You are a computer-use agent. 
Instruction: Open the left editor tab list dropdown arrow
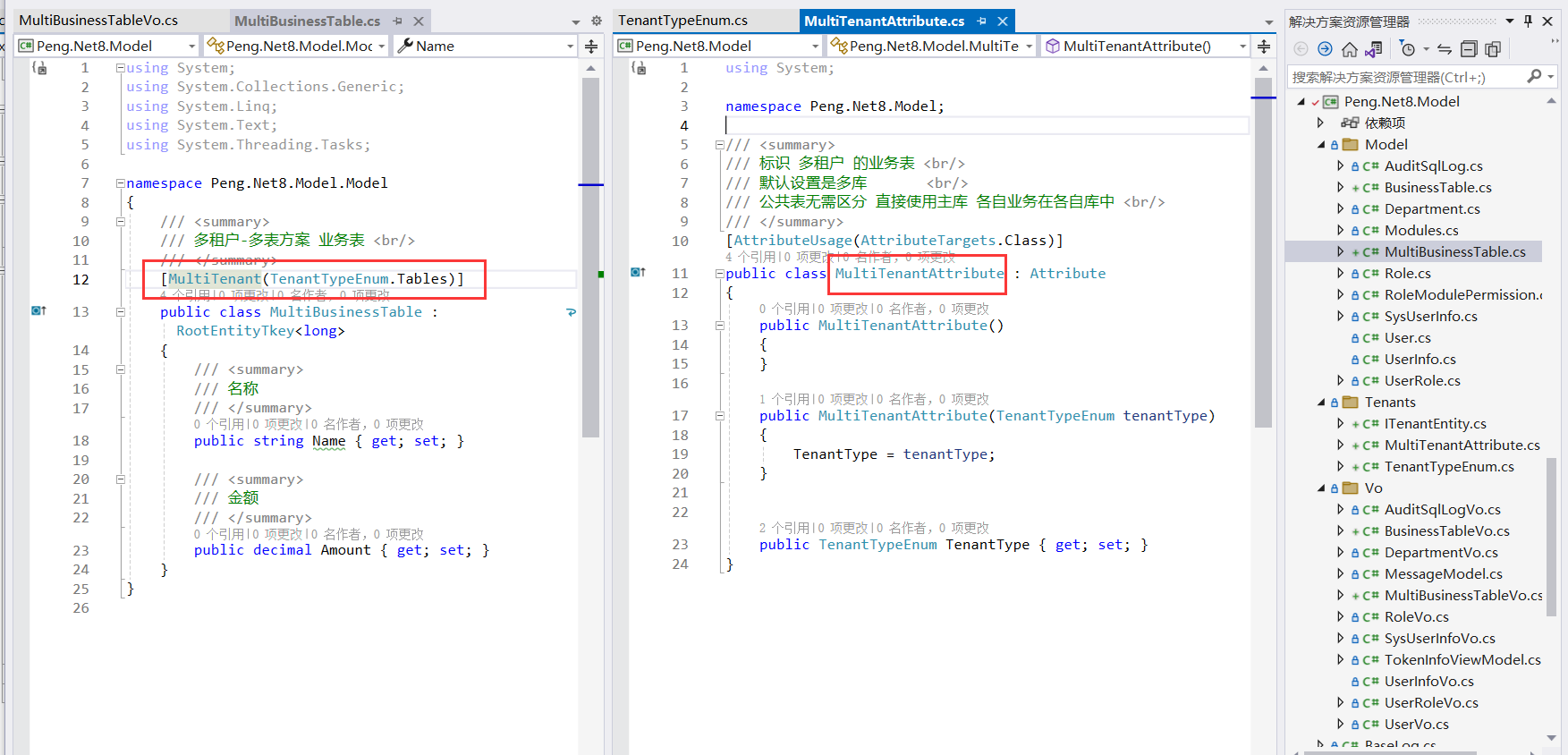(x=576, y=21)
